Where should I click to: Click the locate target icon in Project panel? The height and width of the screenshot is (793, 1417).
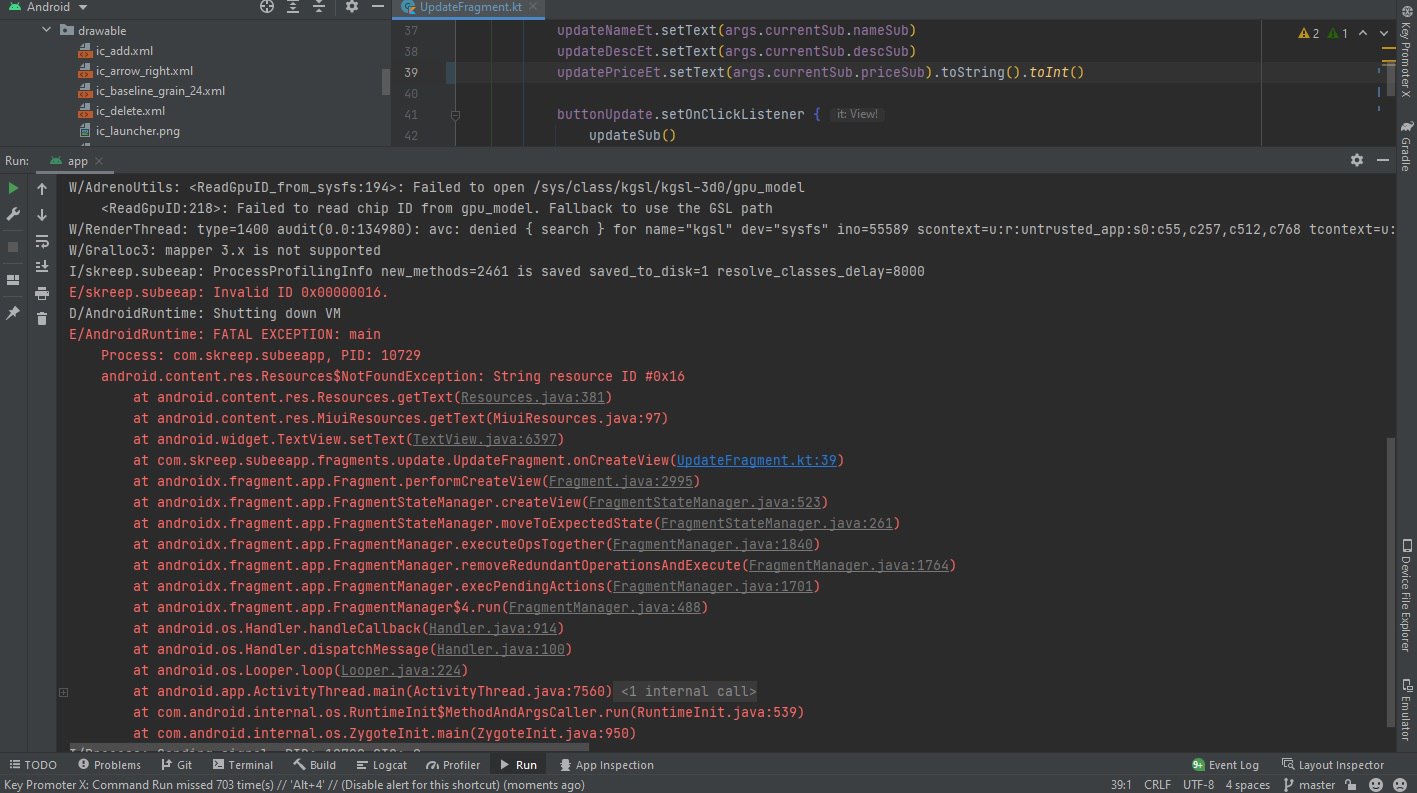click(266, 7)
